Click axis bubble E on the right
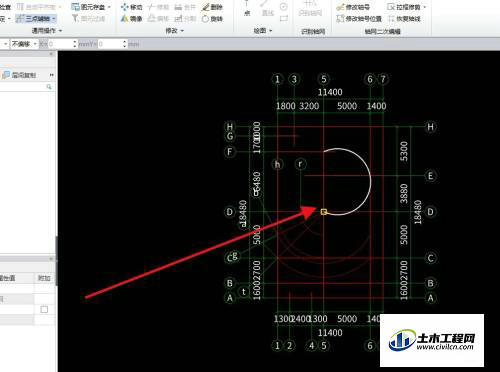The width and height of the screenshot is (500, 372). pyautogui.click(x=430, y=176)
